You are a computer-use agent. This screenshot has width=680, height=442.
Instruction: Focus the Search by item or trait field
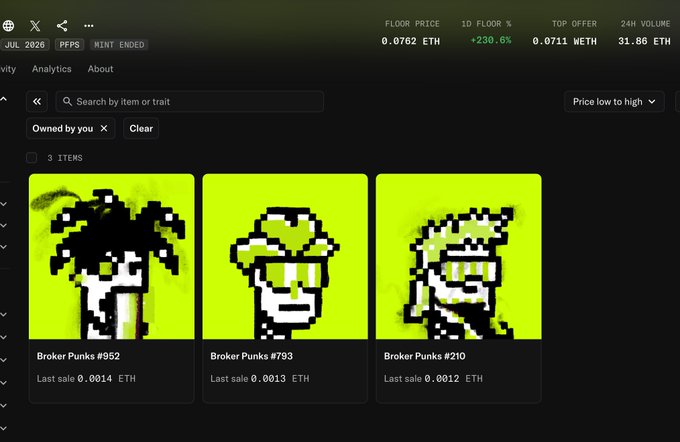pyautogui.click(x=190, y=101)
